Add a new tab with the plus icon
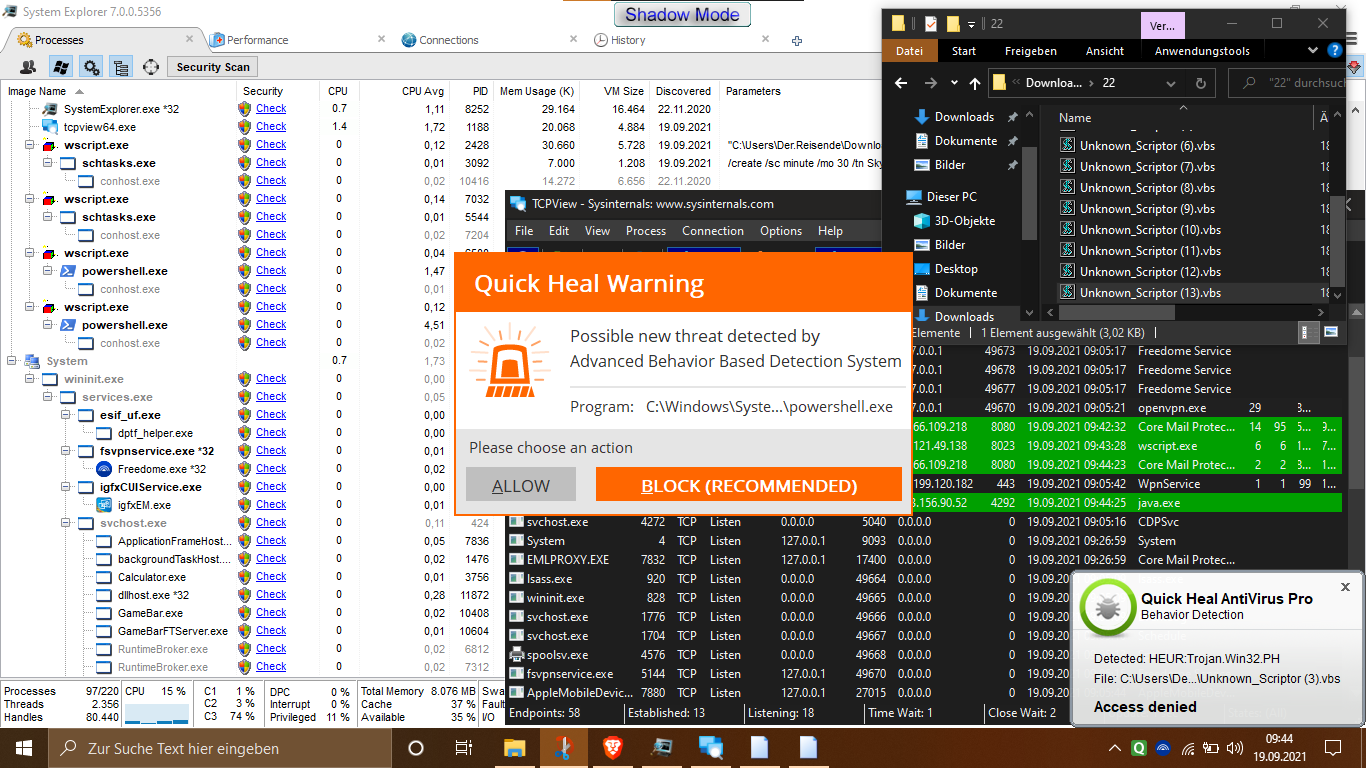 797,40
